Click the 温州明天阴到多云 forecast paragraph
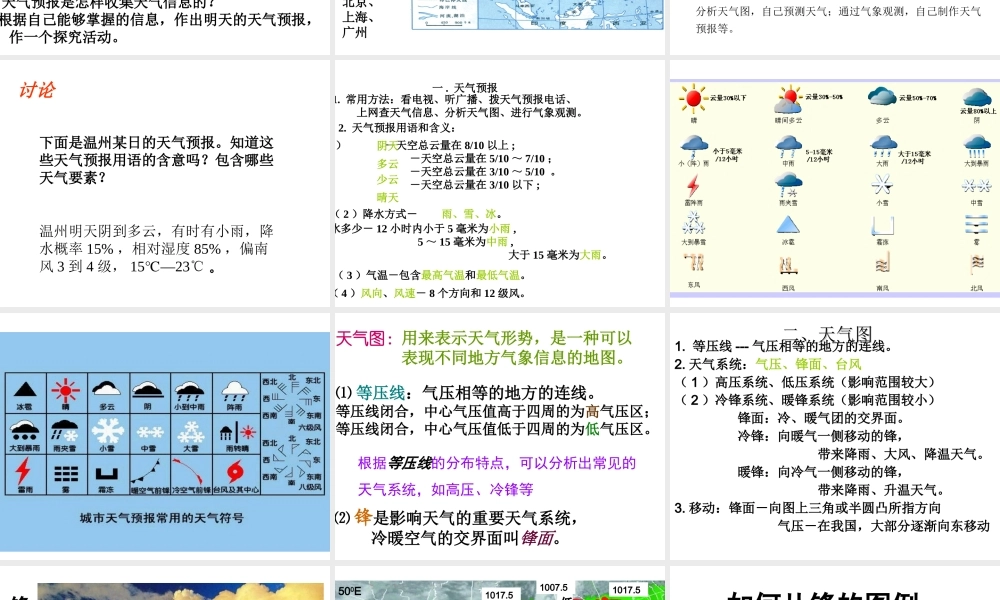The width and height of the screenshot is (1000, 600). point(156,249)
